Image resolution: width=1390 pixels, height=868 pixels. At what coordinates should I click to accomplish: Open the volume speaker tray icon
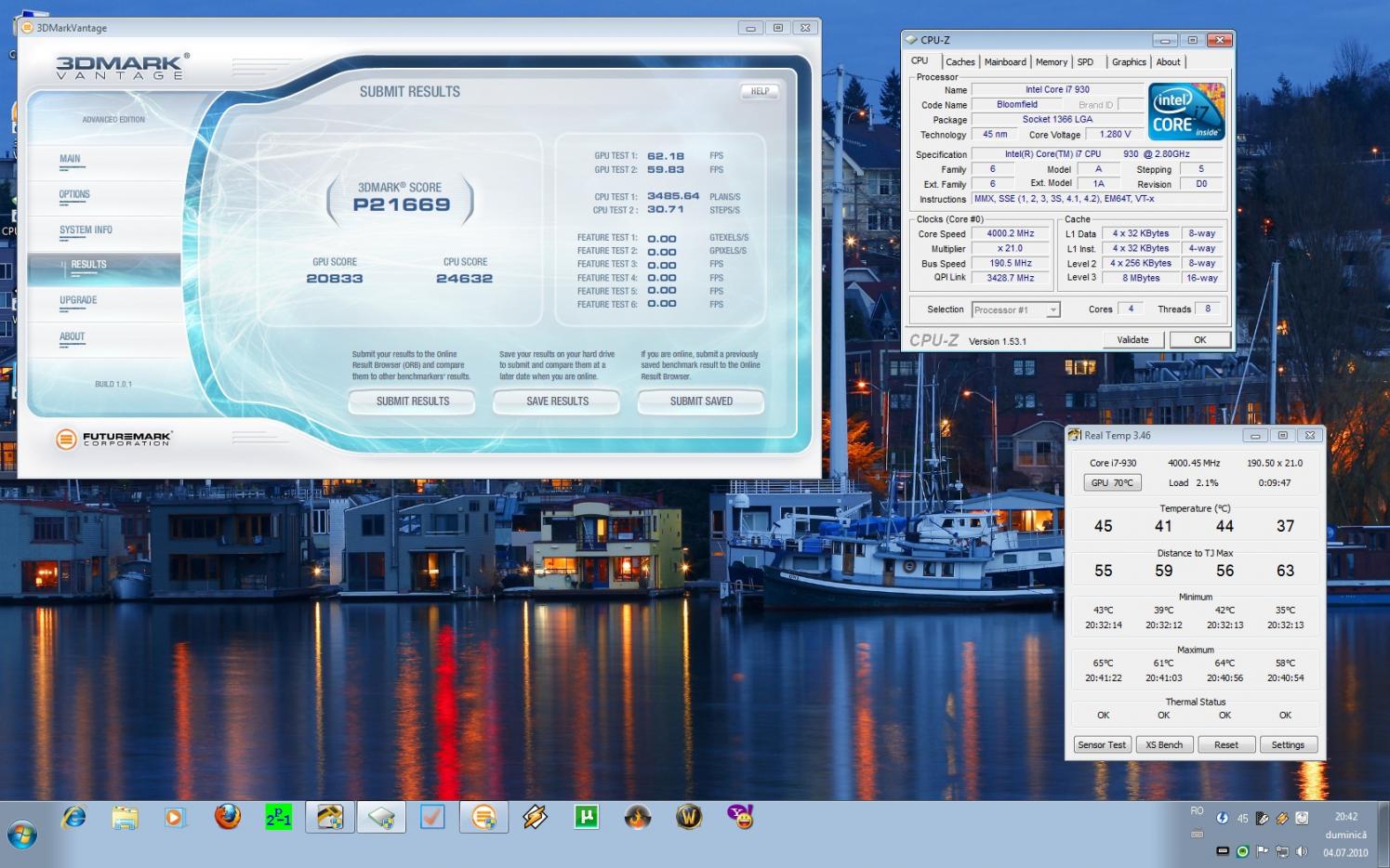pos(1302,851)
